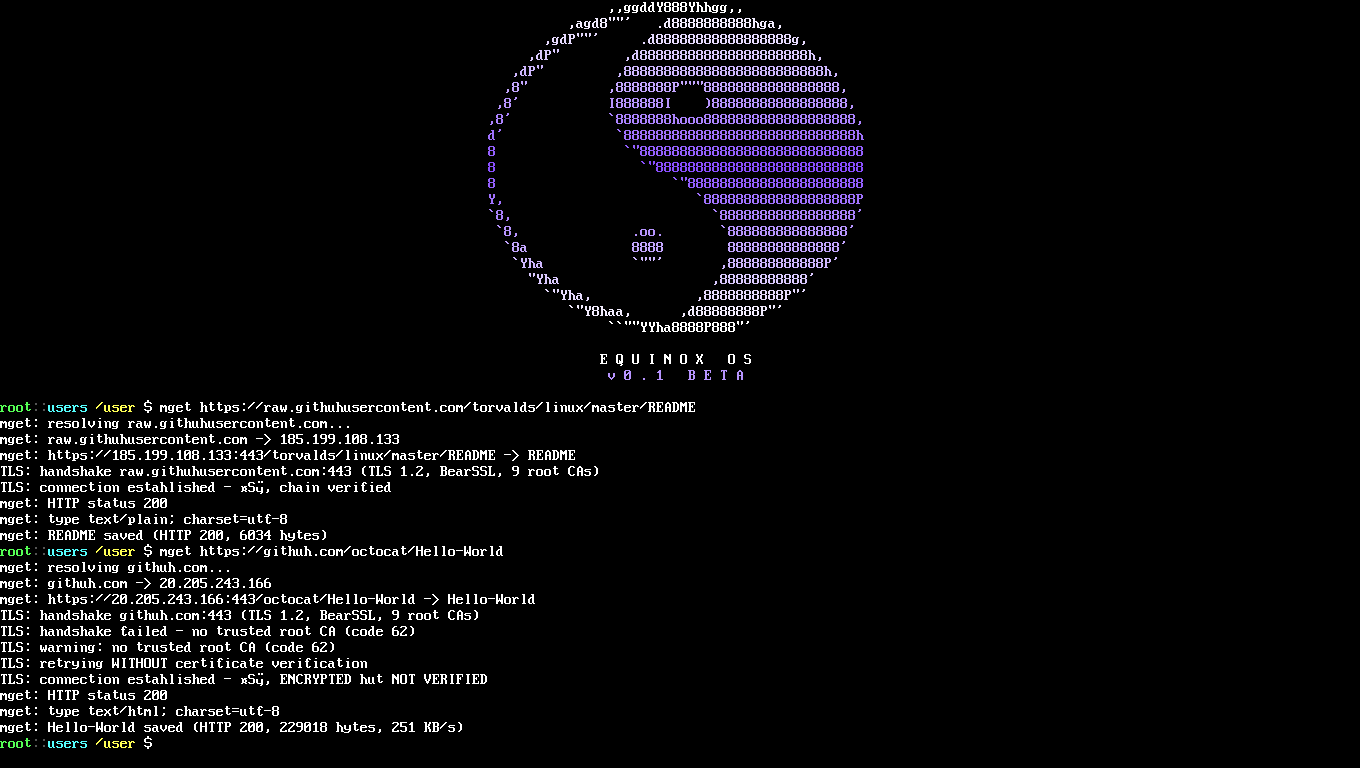Click the mget command fetching torvalds/linux/master/README

(x=427, y=407)
